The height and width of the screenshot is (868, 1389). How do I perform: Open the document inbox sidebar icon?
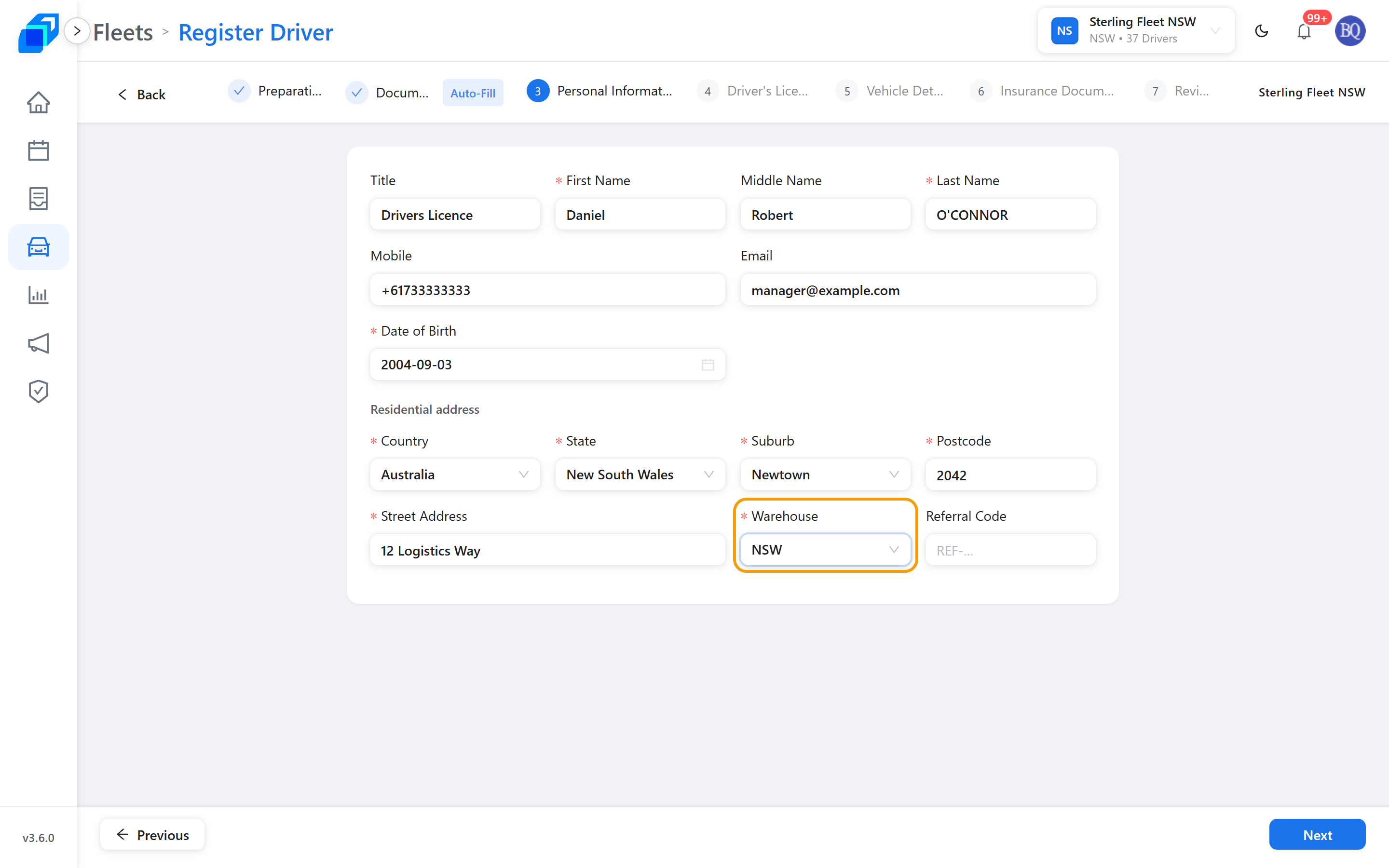pos(39,199)
